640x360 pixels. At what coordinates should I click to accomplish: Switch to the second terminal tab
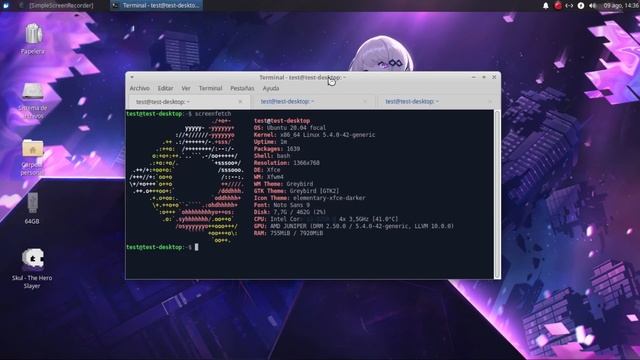(x=313, y=102)
